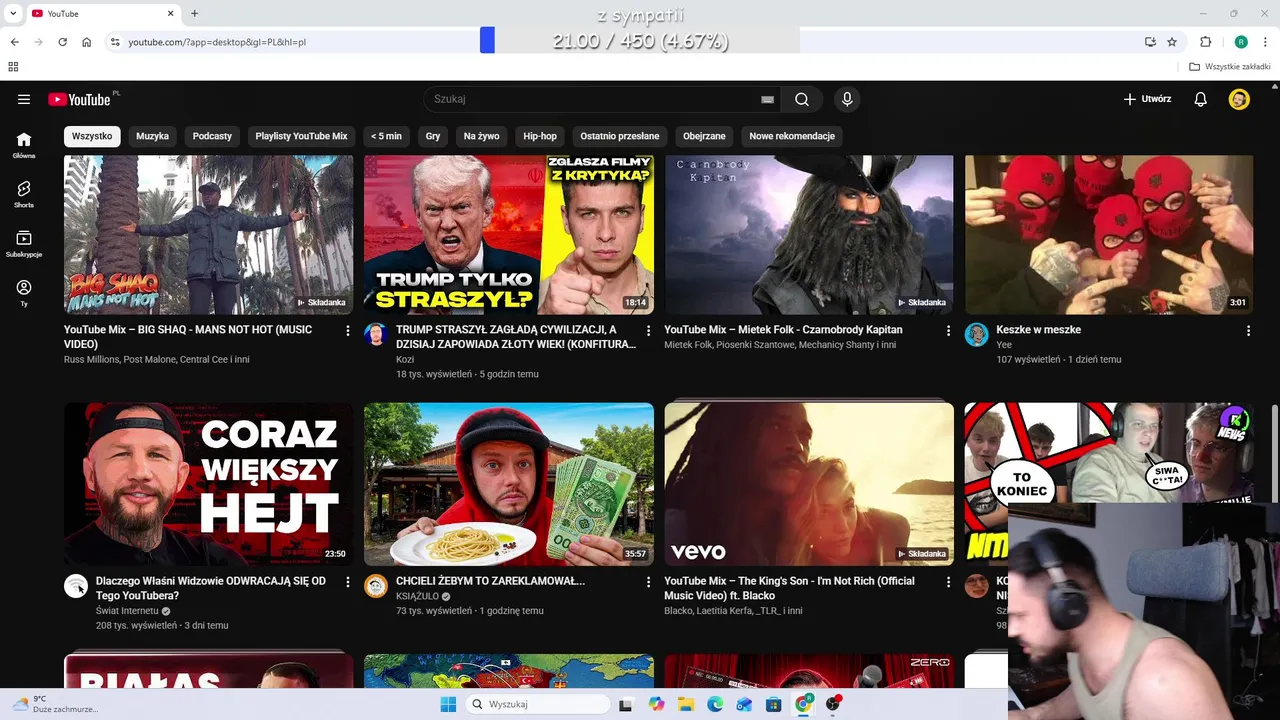Open Świat Internetu channel avatar

pos(76,586)
